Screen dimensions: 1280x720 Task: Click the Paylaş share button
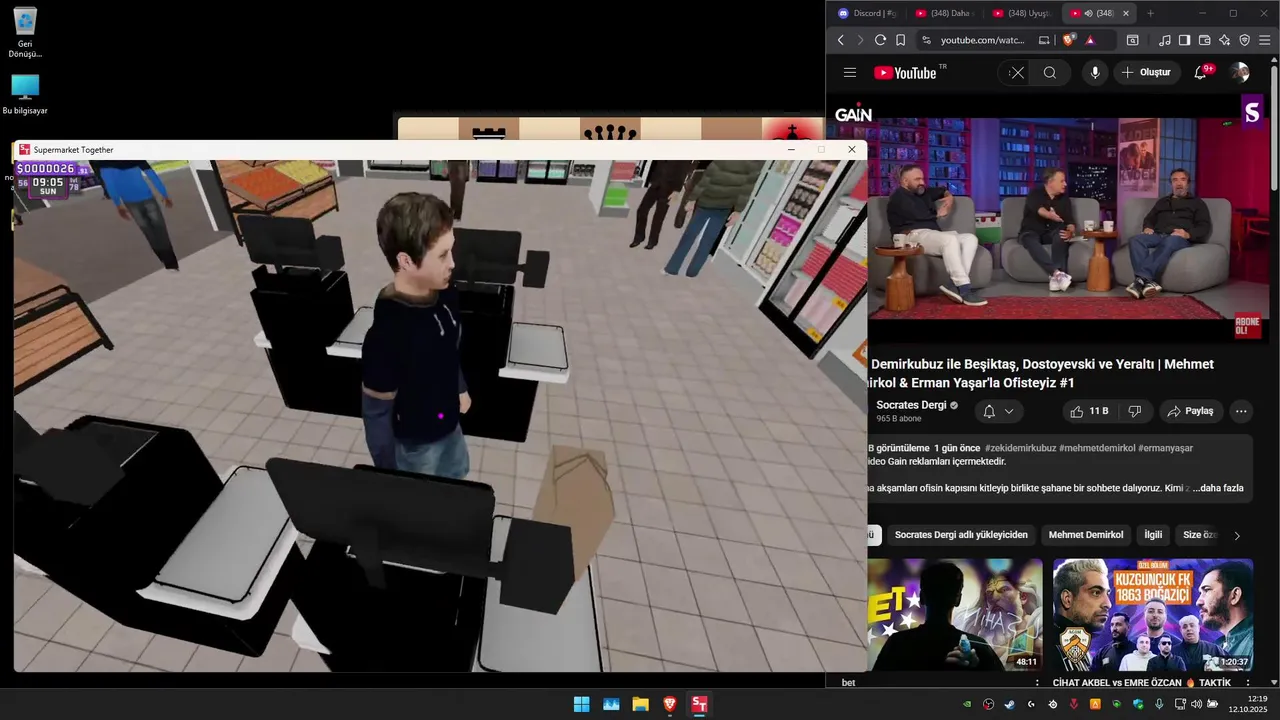tap(1191, 411)
